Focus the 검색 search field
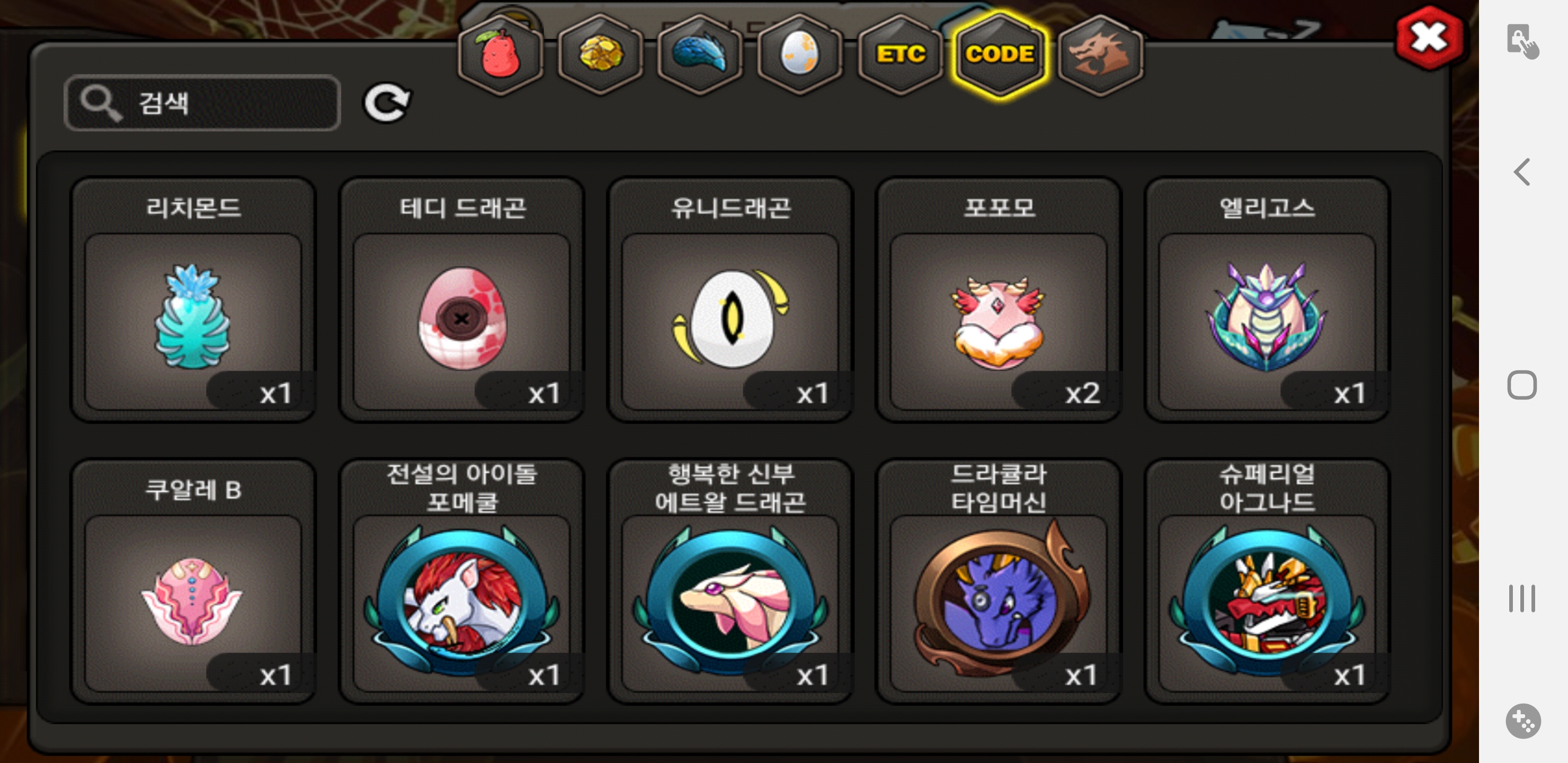This screenshot has height=763, width=1568. point(202,102)
